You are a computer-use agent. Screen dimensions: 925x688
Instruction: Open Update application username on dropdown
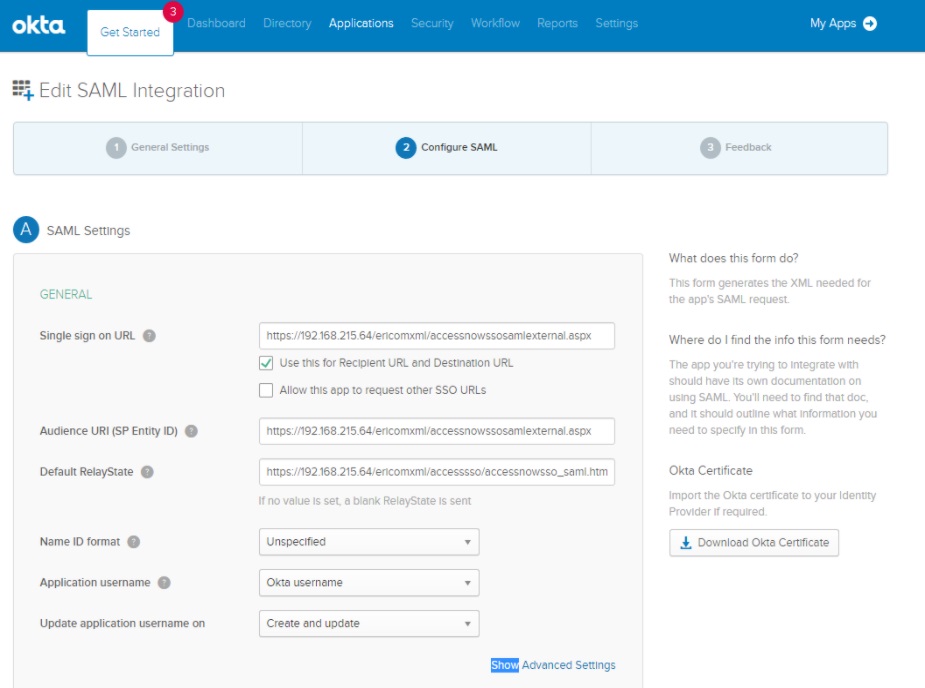(368, 624)
